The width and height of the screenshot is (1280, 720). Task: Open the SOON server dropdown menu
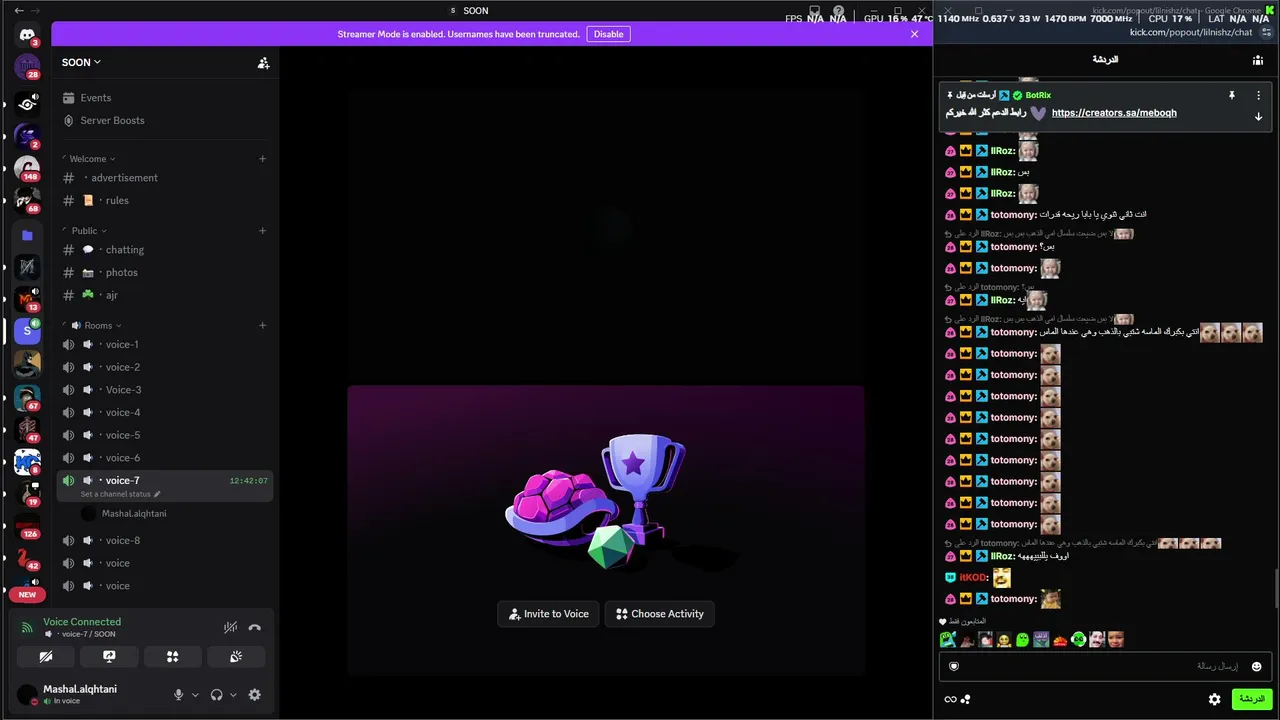pos(81,62)
